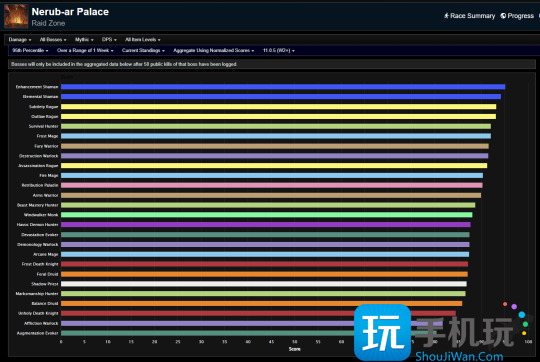Click the Devastation Evoker teal bar
This screenshot has width=540, height=362.
[265, 235]
